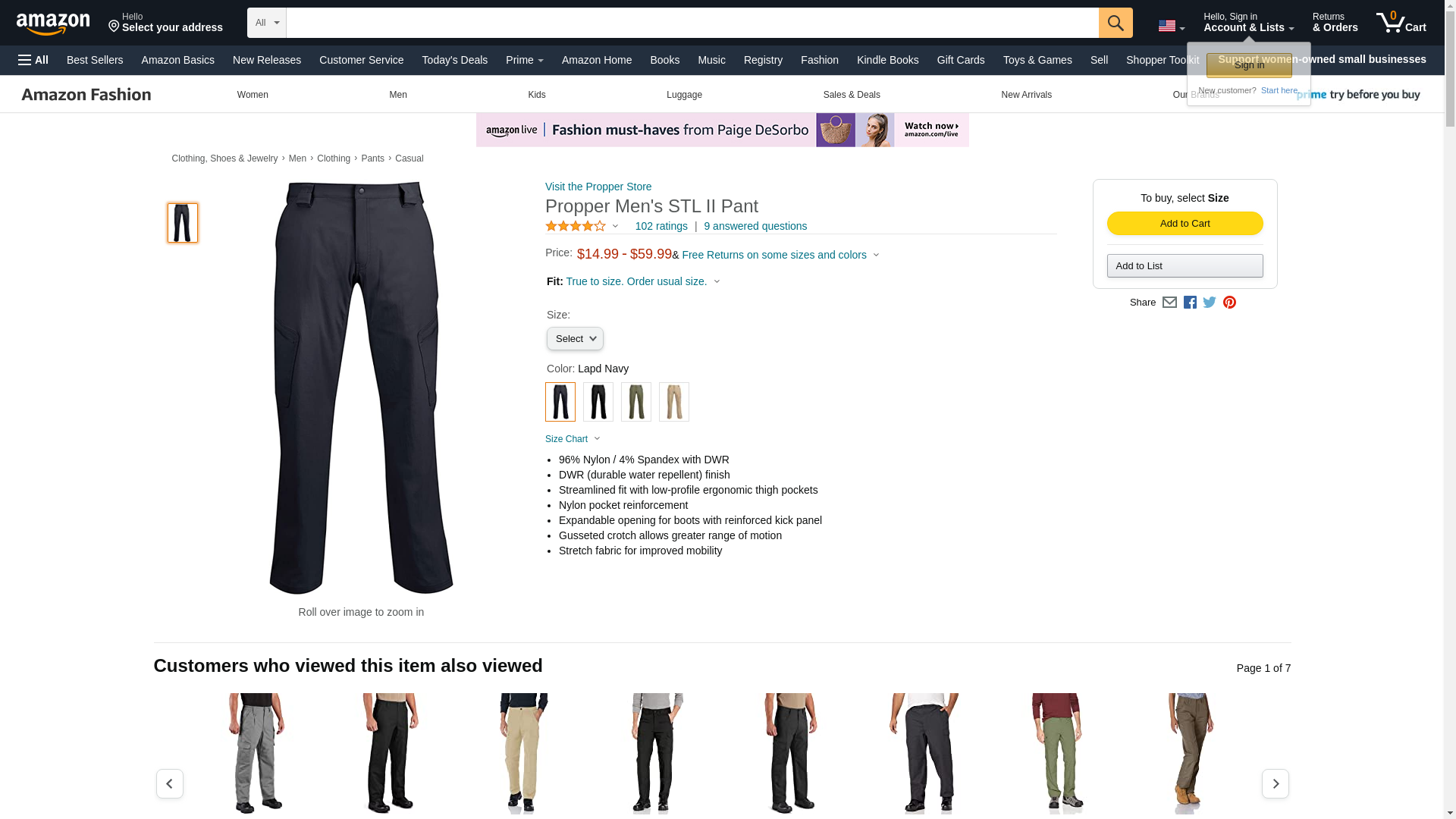Open the shopping cart icon

1401,23
